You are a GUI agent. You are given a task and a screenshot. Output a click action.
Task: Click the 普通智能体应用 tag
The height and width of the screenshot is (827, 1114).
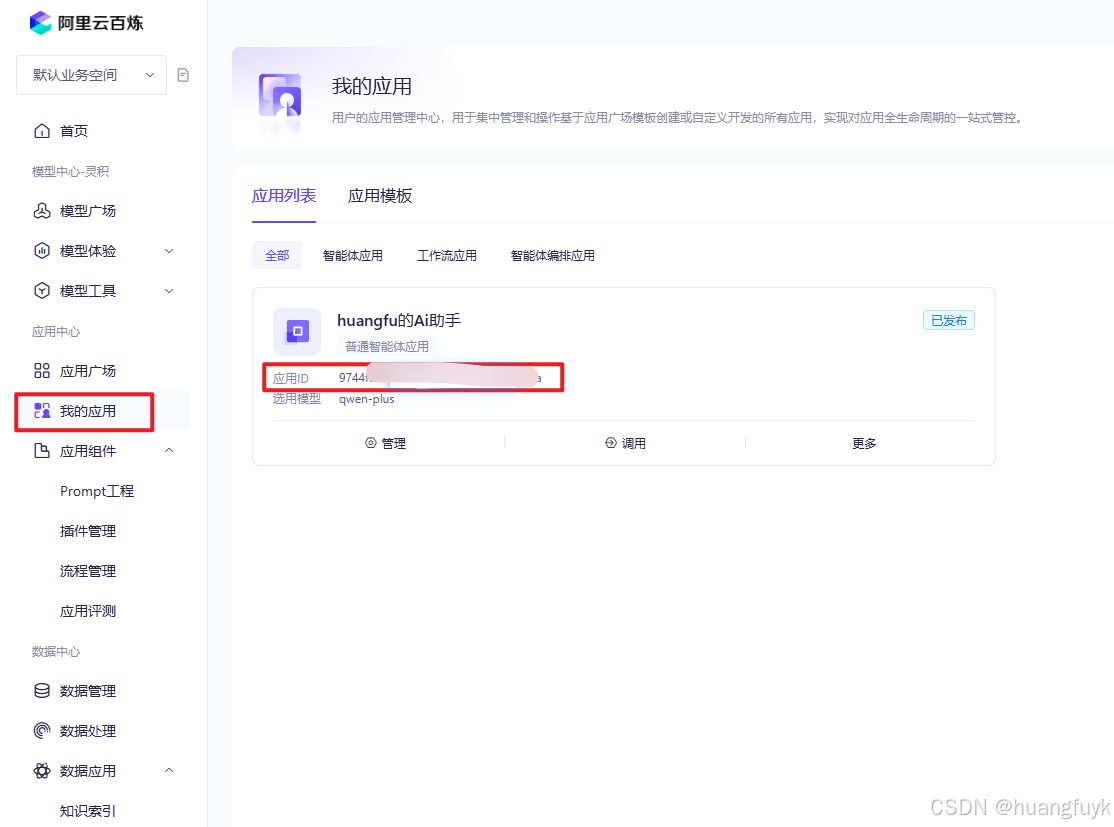[x=386, y=347]
